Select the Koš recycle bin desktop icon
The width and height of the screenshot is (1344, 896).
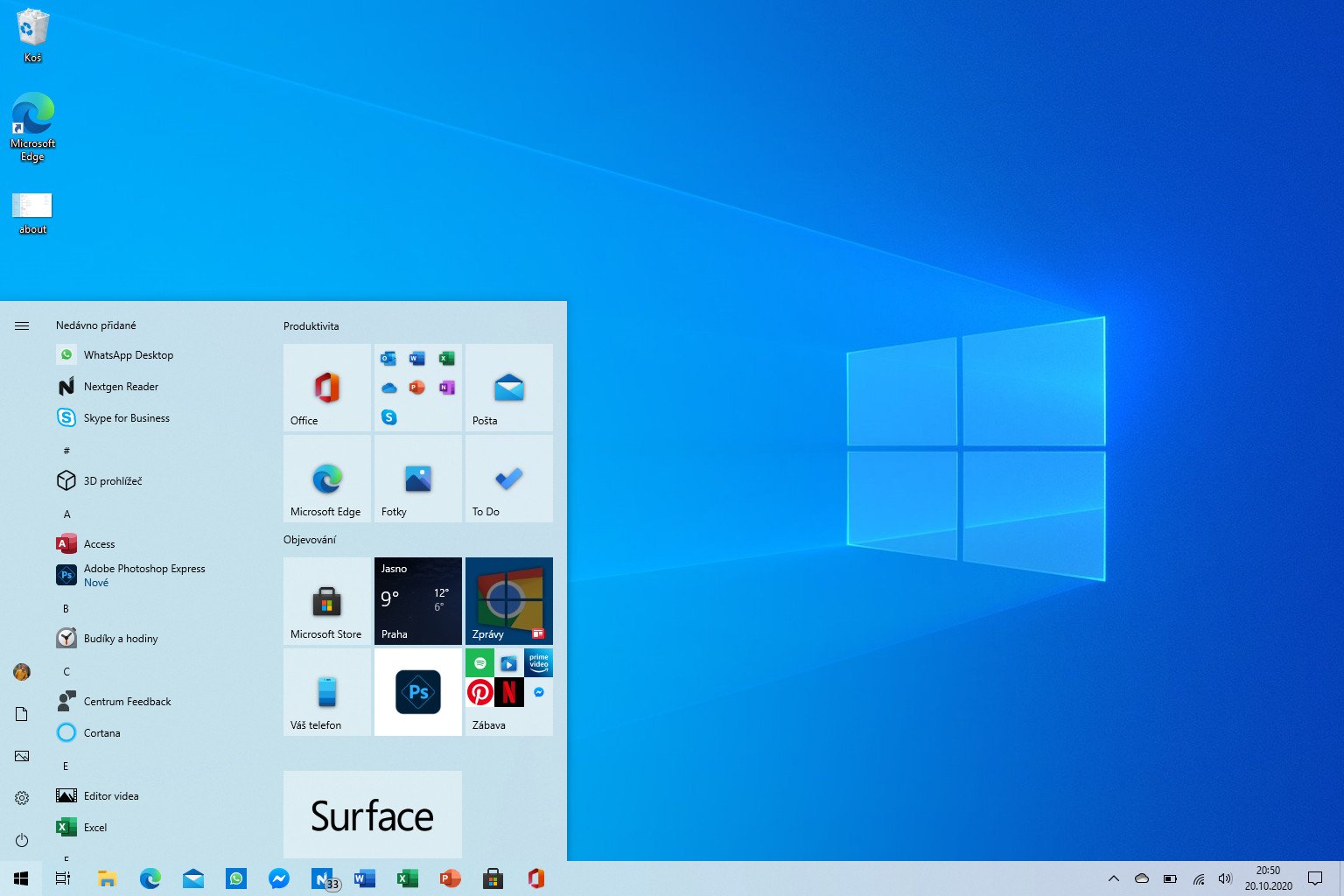pos(32,36)
